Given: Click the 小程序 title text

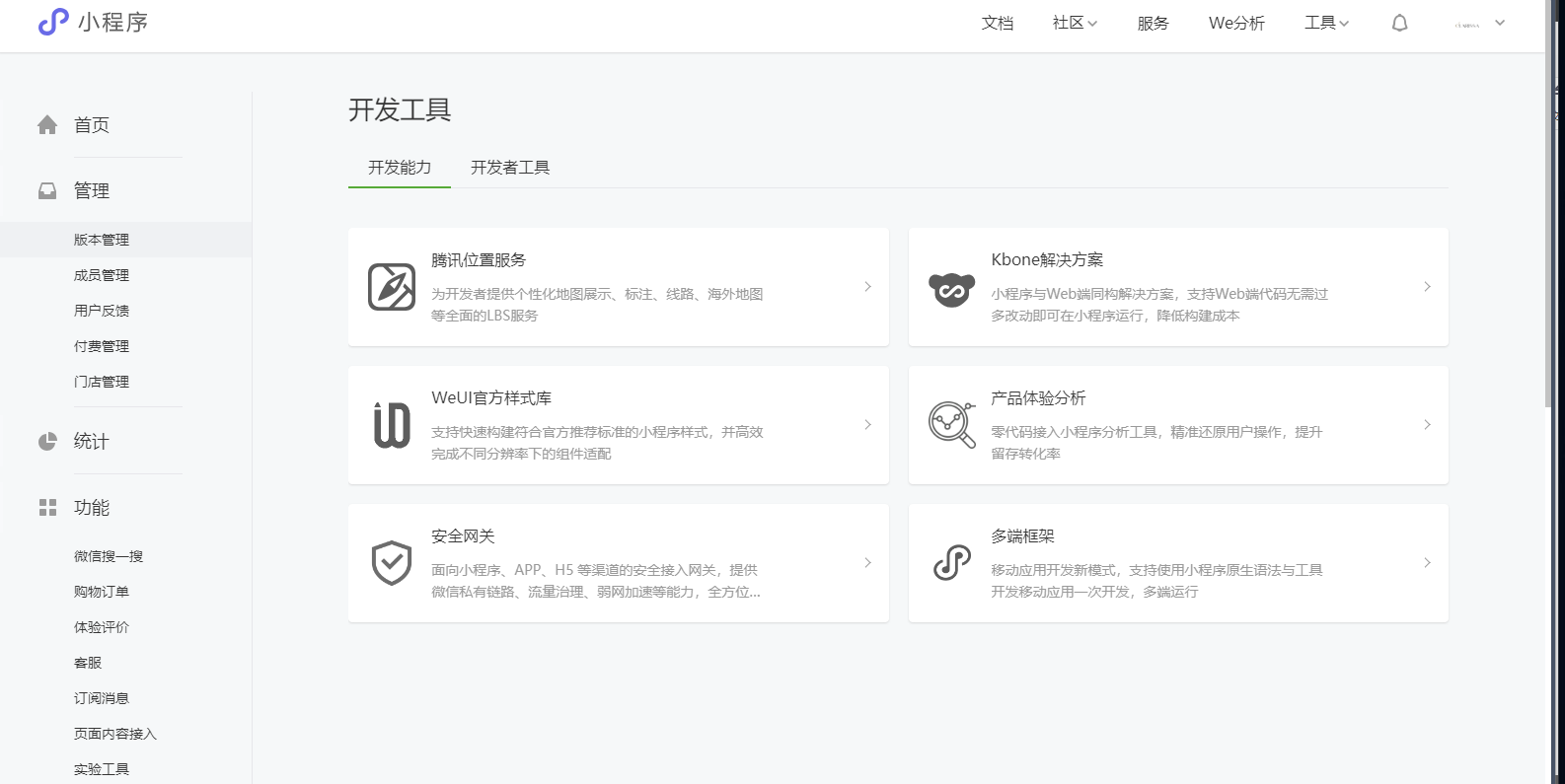Looking at the screenshot, I should (113, 23).
